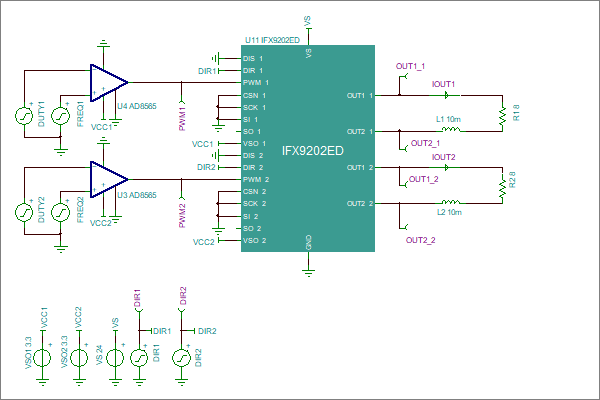
Task: Click the VCC2 net label at VSO 2 pin
Action: 204,242
